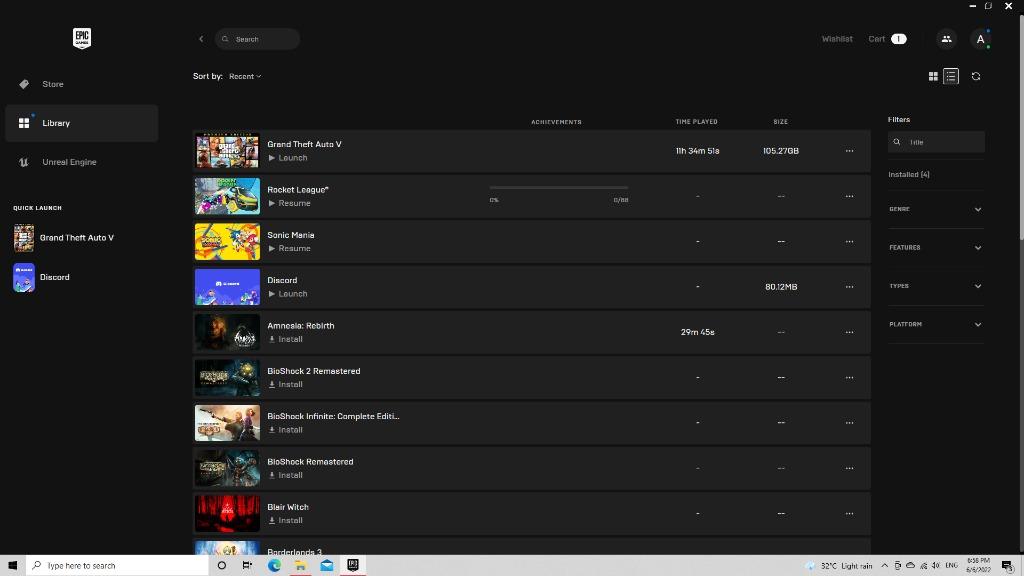The width and height of the screenshot is (1024, 576).
Task: Open more options for Amnesia: Rebirth
Action: pyautogui.click(x=849, y=332)
